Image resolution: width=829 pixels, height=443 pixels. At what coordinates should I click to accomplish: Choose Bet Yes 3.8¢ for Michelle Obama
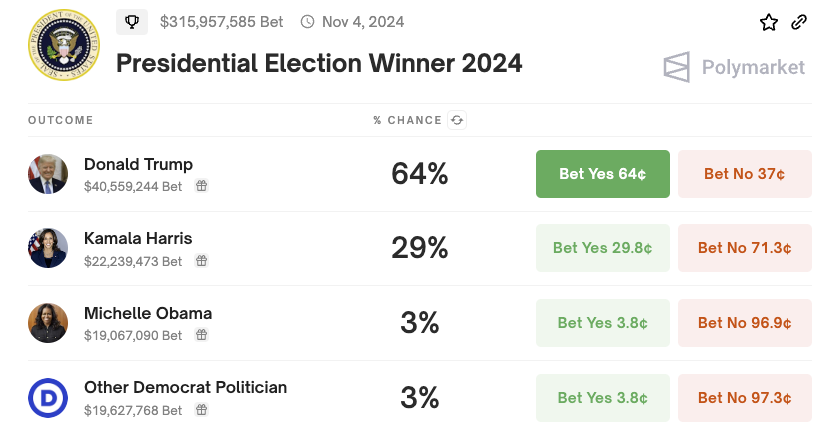coord(603,323)
